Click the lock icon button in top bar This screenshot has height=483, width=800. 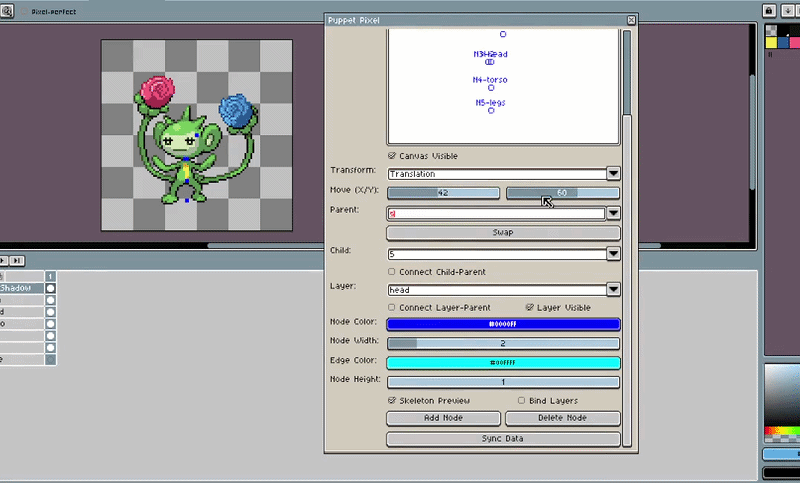[x=769, y=11]
